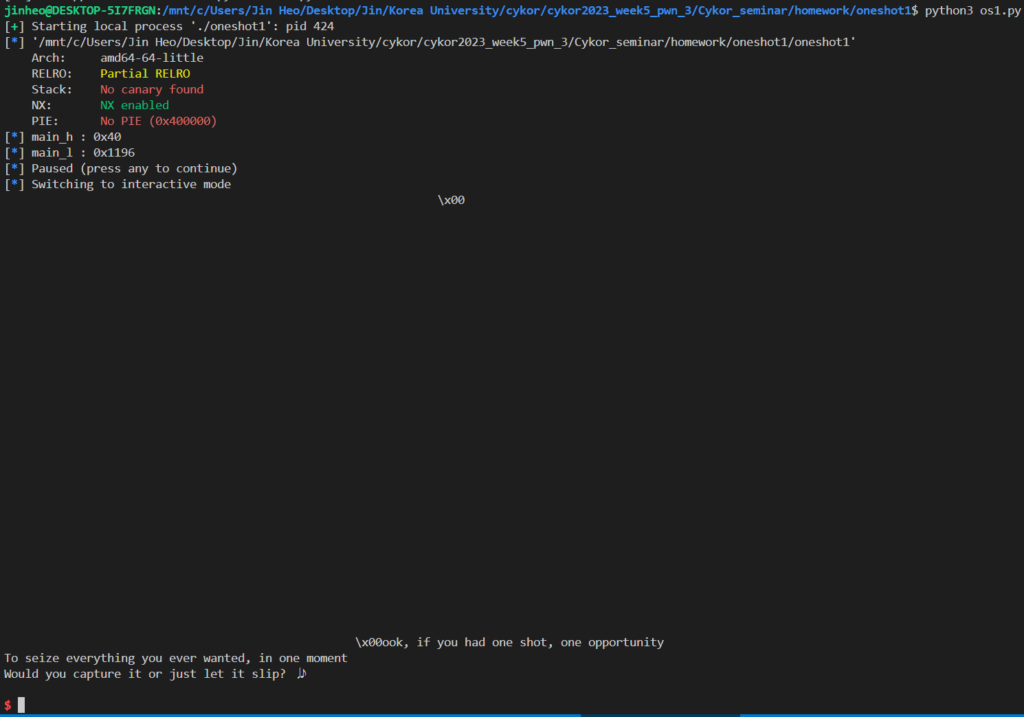The image size is (1024, 717).
Task: Click the 'main_h : 0x40' line
Action: pyautogui.click(x=63, y=136)
